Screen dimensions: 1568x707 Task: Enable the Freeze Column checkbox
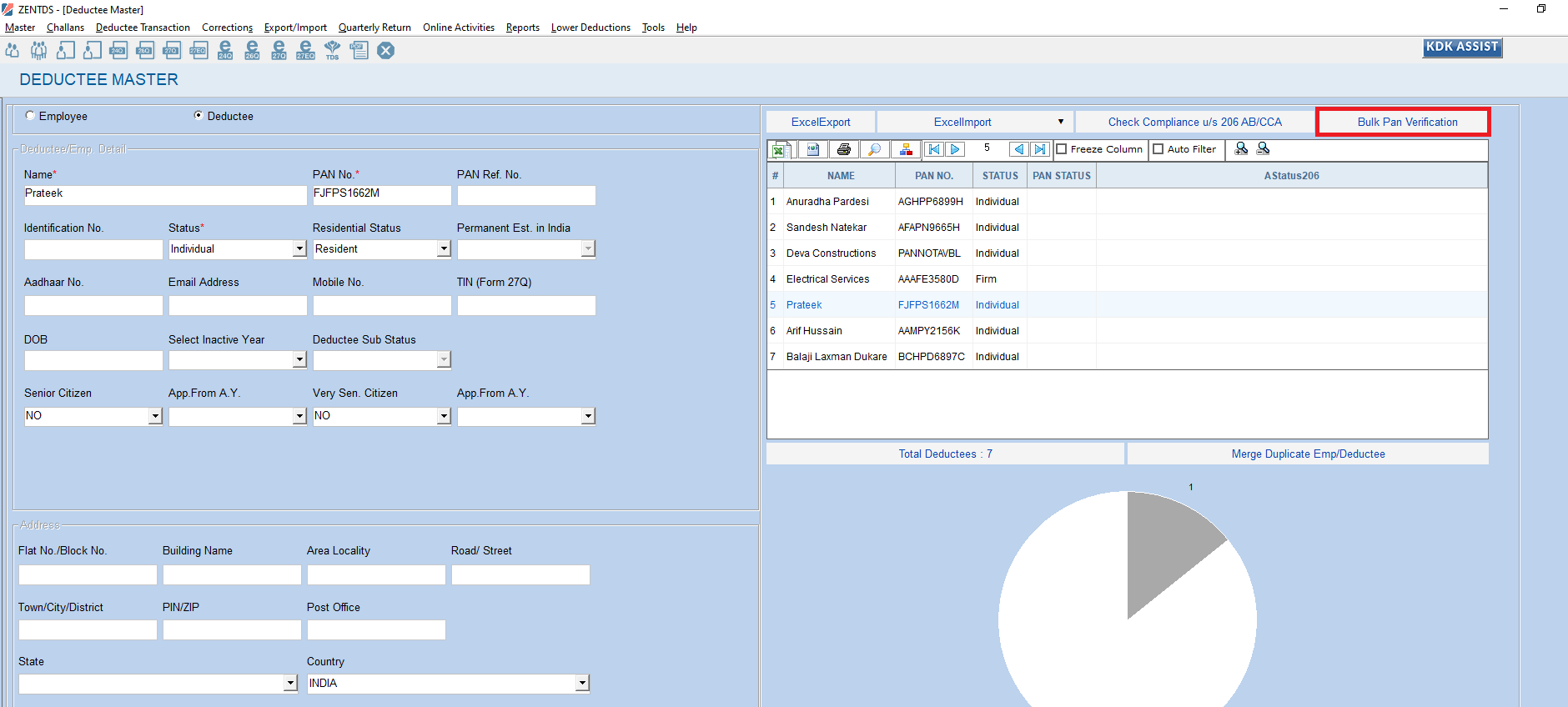click(1062, 149)
